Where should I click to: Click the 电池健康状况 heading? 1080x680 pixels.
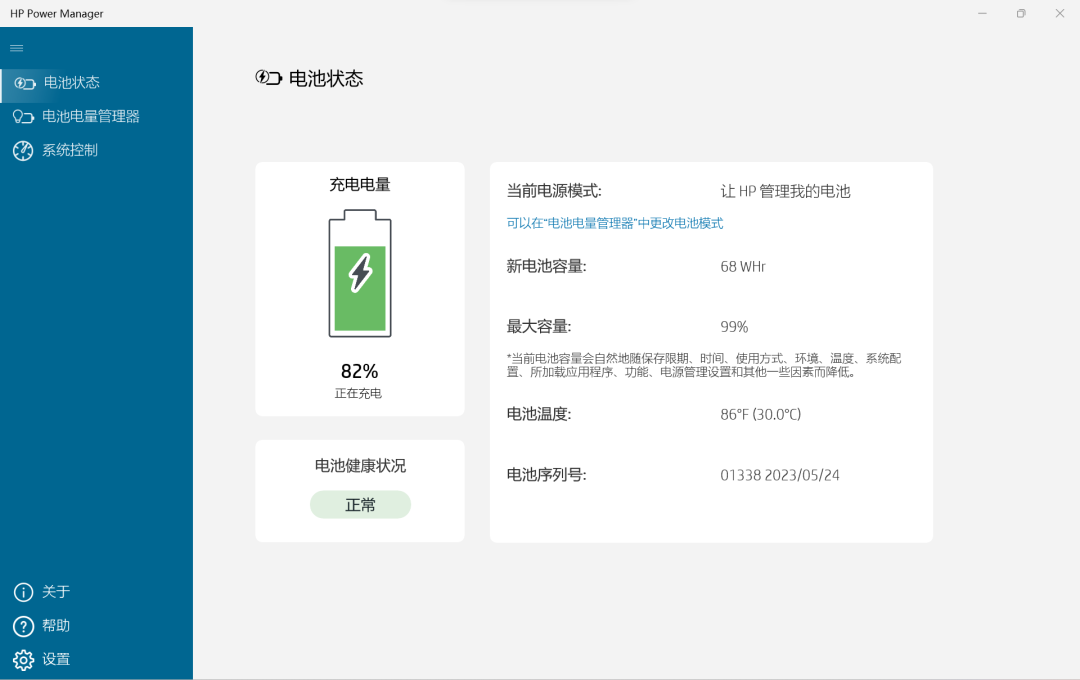pos(360,466)
